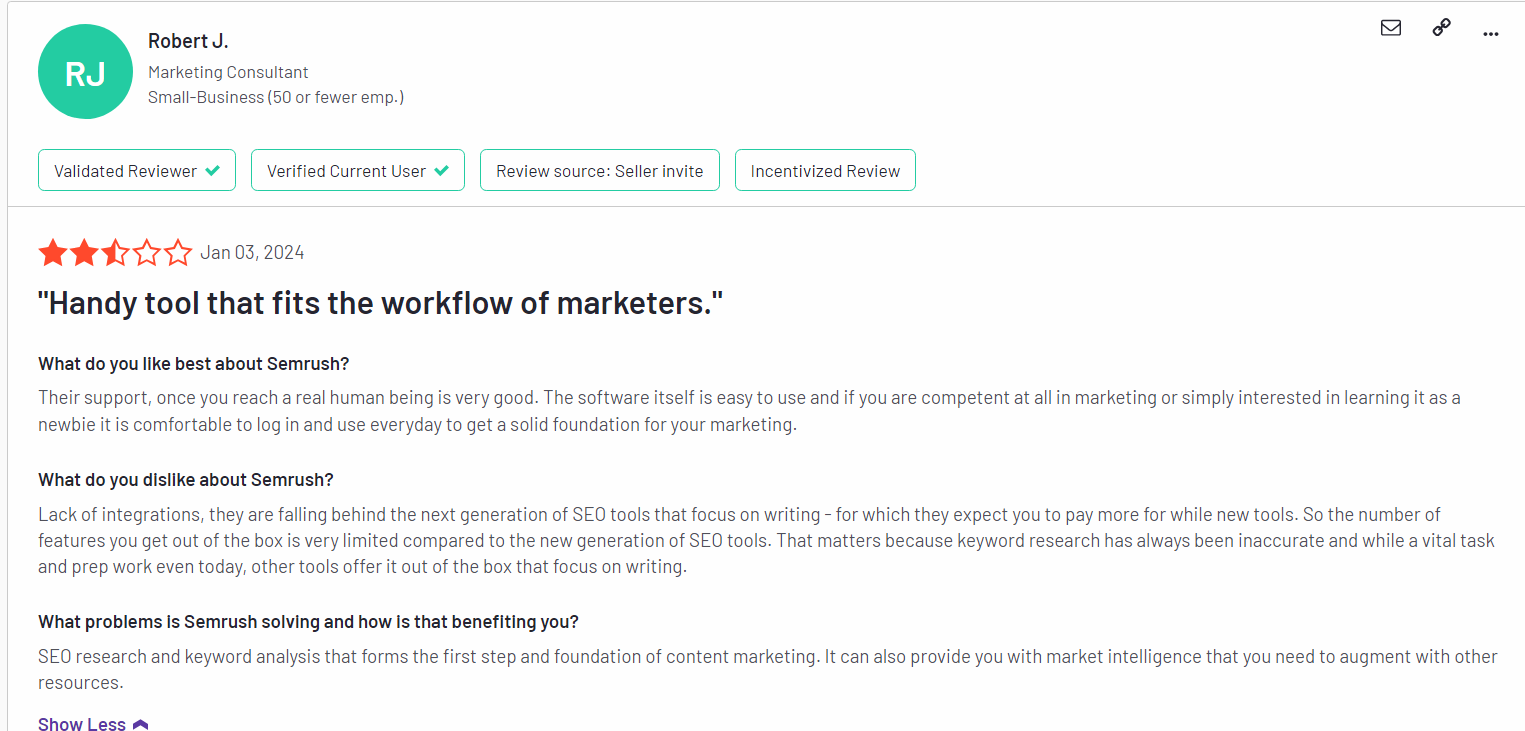Click the Marketing Consultant job title
The image size is (1525, 731).
click(228, 72)
